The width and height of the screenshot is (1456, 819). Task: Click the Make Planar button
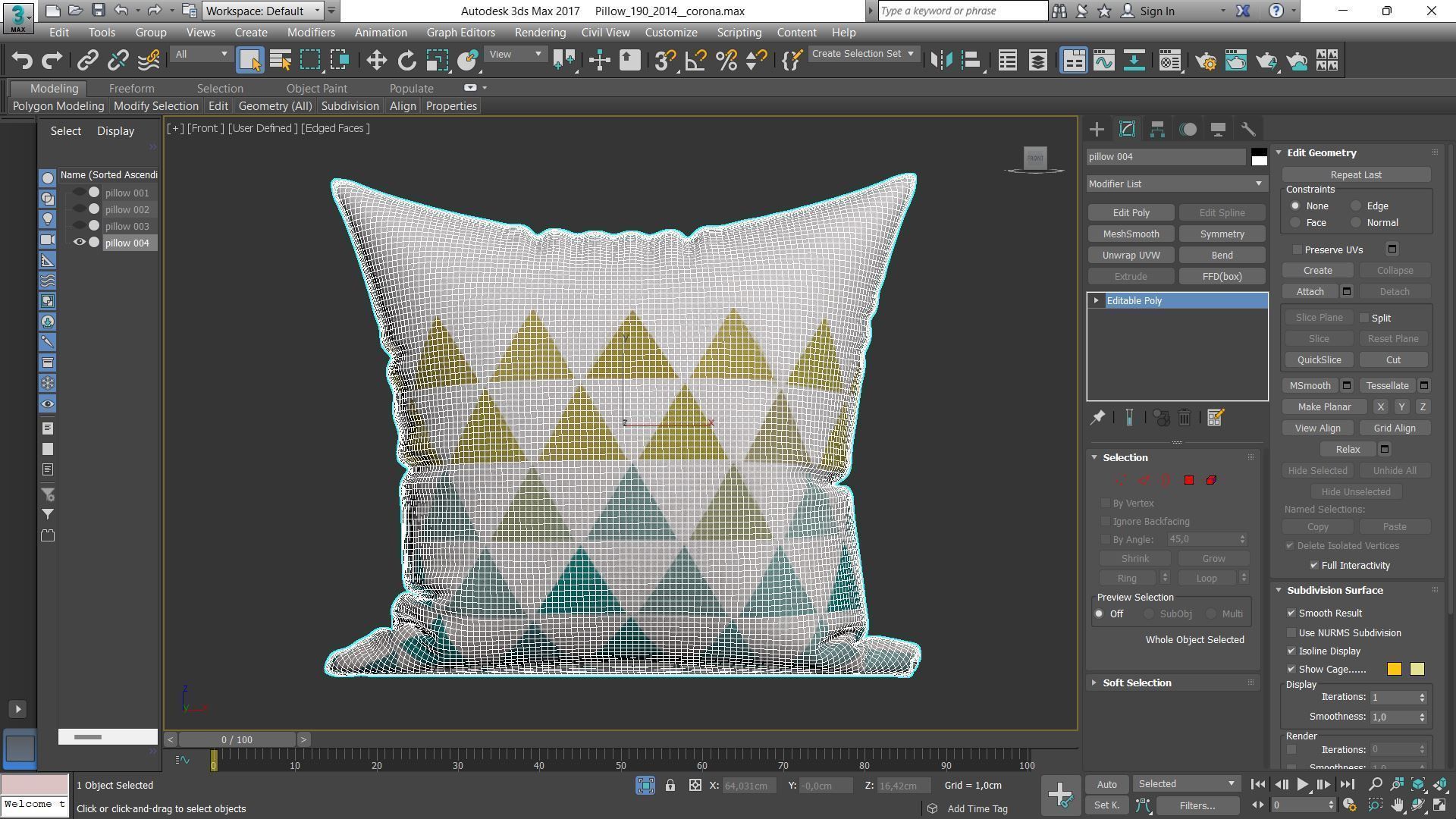[1324, 406]
